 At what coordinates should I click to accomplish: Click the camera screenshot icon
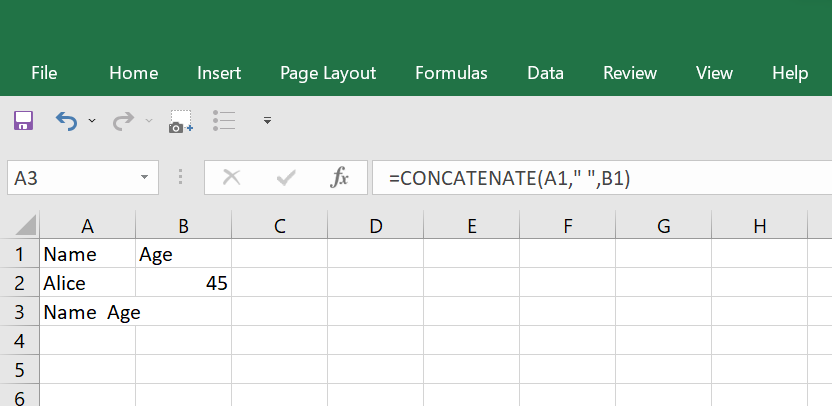[x=181, y=122]
